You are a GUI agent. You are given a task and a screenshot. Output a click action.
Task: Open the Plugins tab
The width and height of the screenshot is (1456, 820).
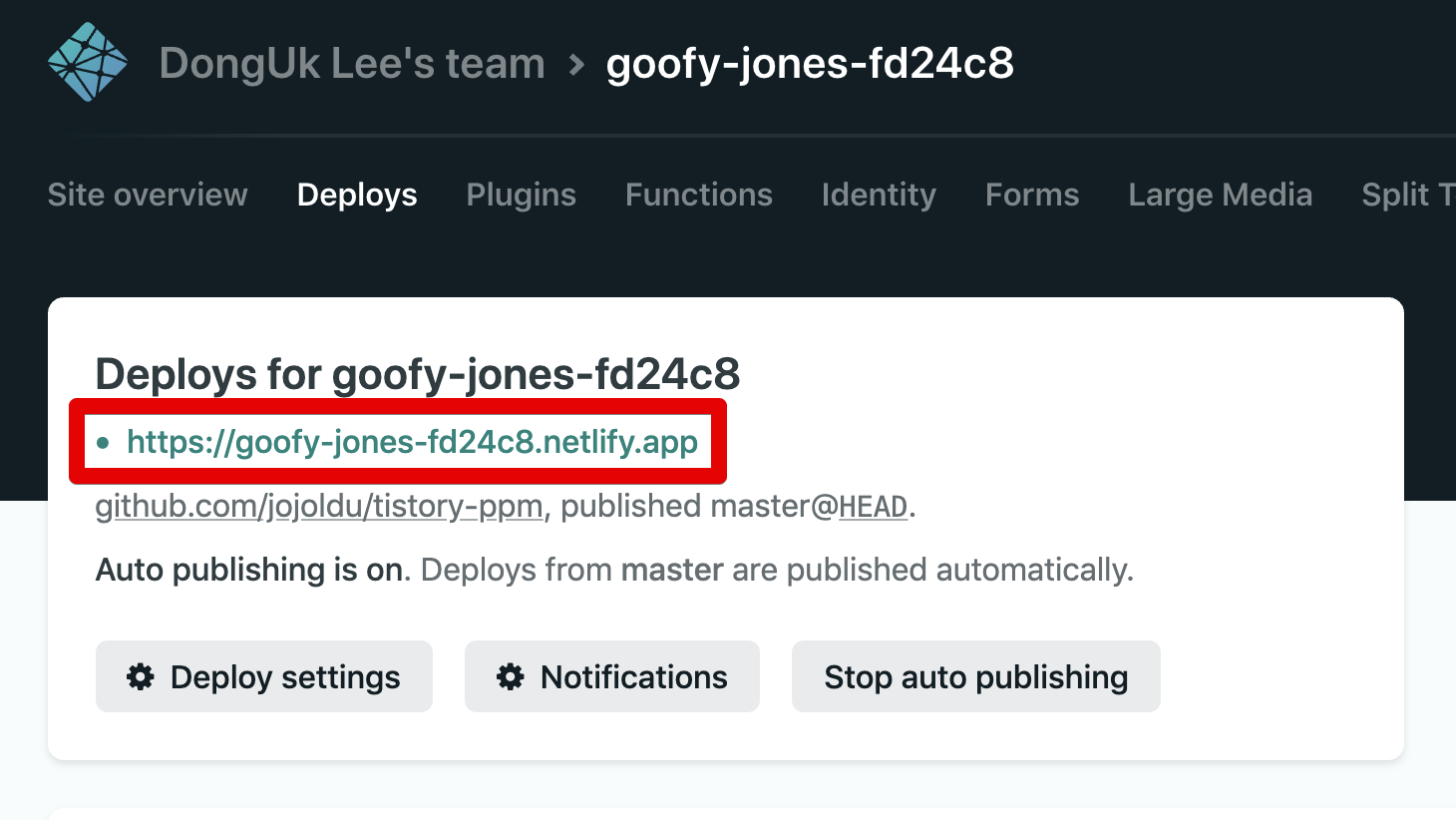click(522, 195)
